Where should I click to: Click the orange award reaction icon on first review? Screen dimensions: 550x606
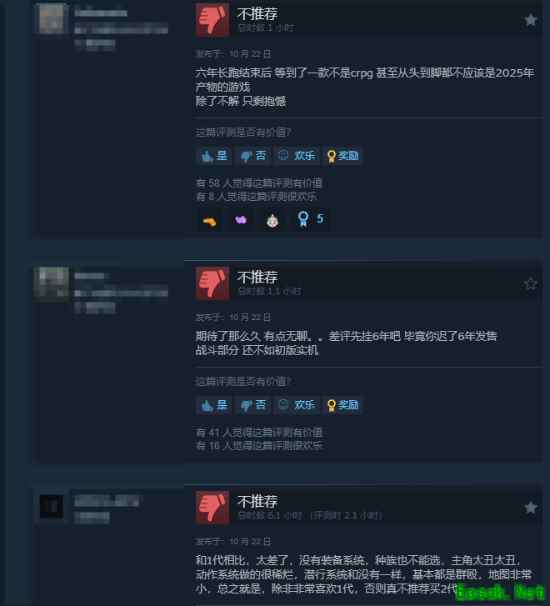[209, 221]
